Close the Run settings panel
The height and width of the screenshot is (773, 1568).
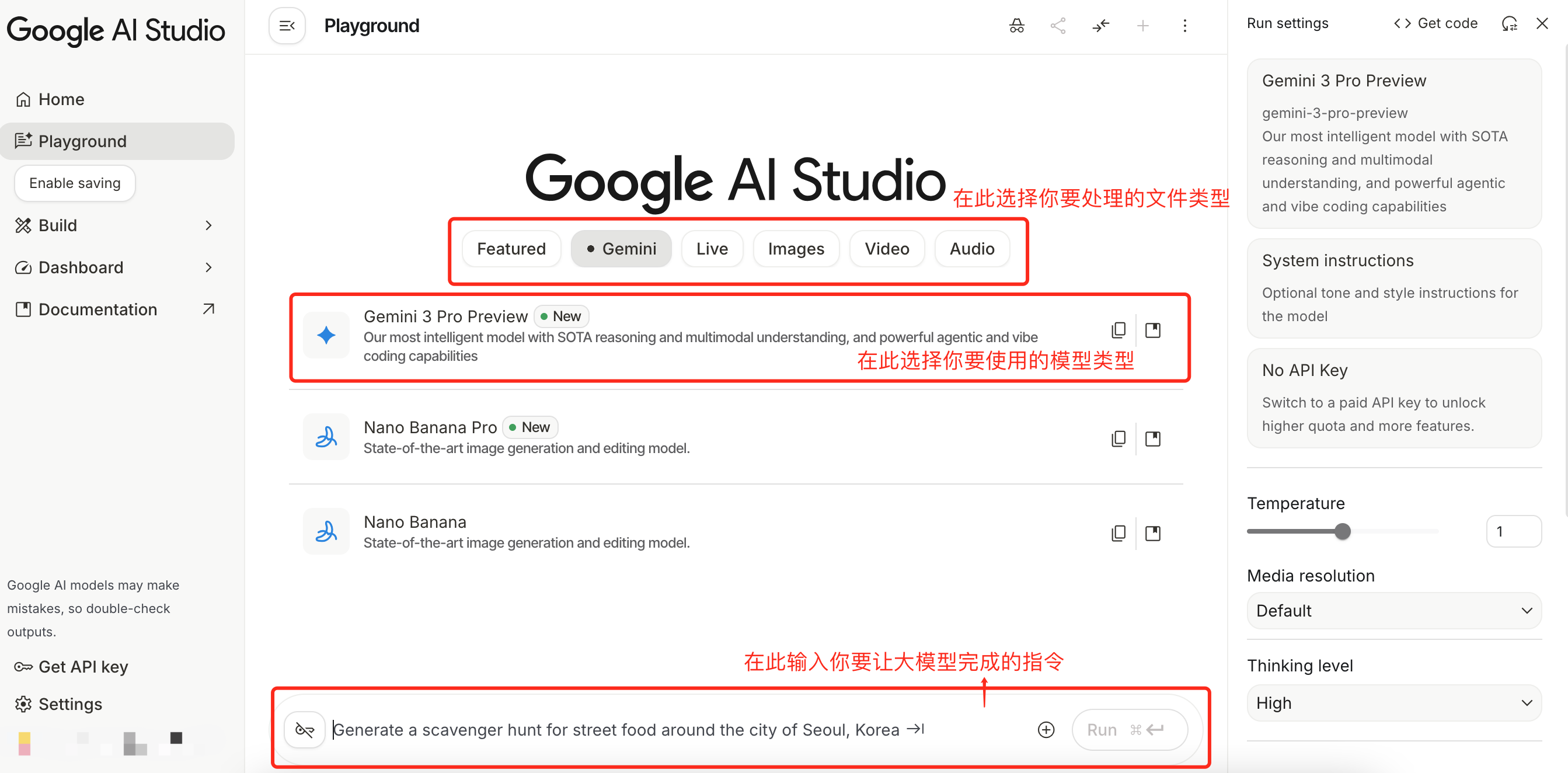(x=1542, y=23)
